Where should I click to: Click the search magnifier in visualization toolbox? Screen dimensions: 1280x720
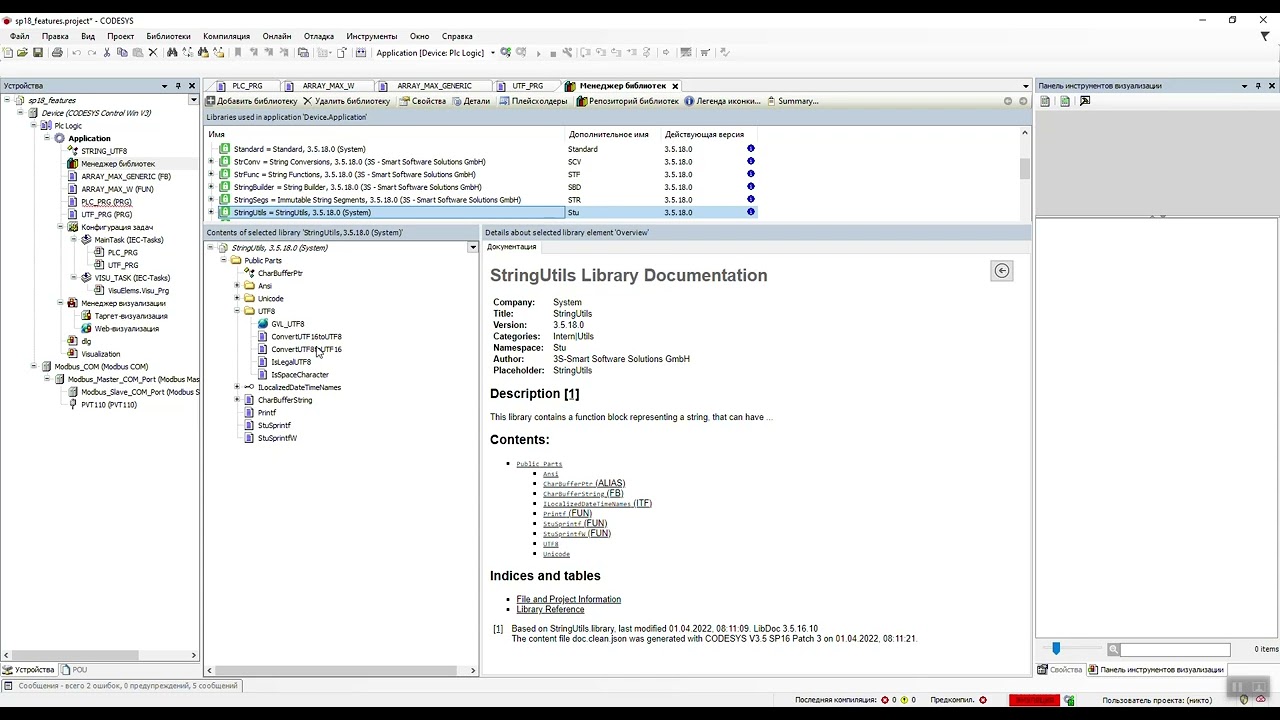(x=1113, y=649)
